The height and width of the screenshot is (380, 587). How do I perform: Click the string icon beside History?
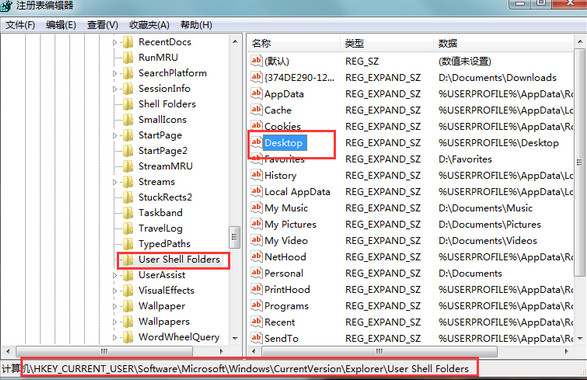click(256, 175)
